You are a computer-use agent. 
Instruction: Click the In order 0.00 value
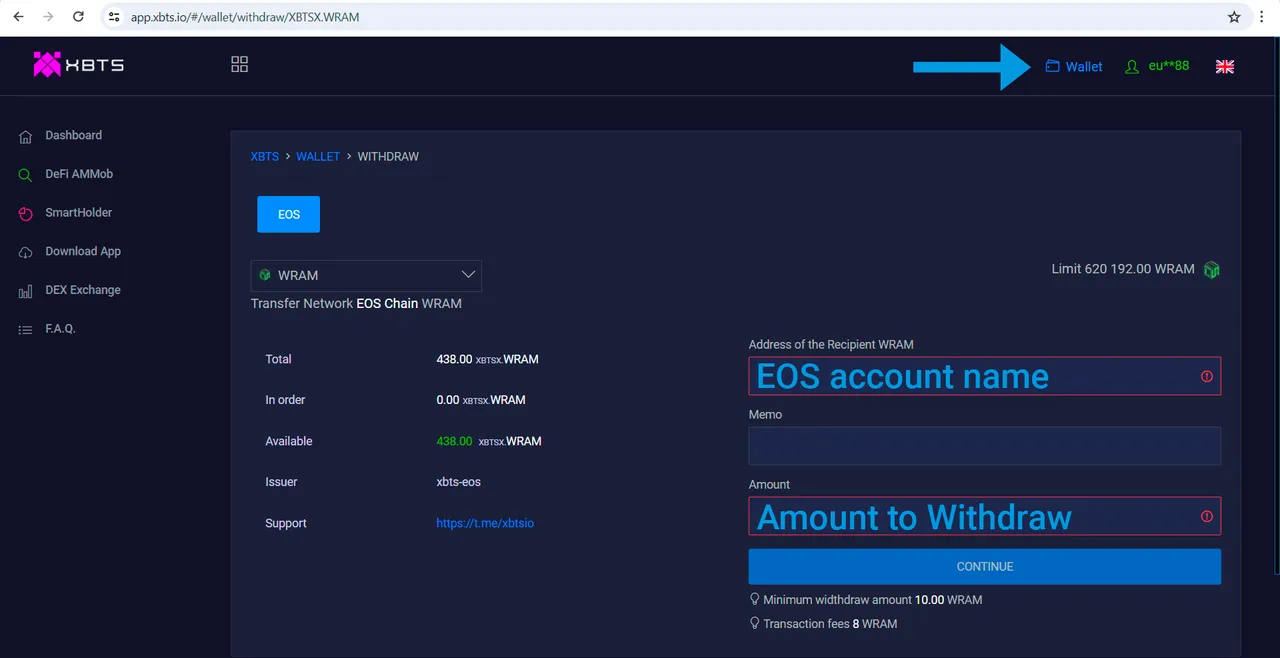481,400
